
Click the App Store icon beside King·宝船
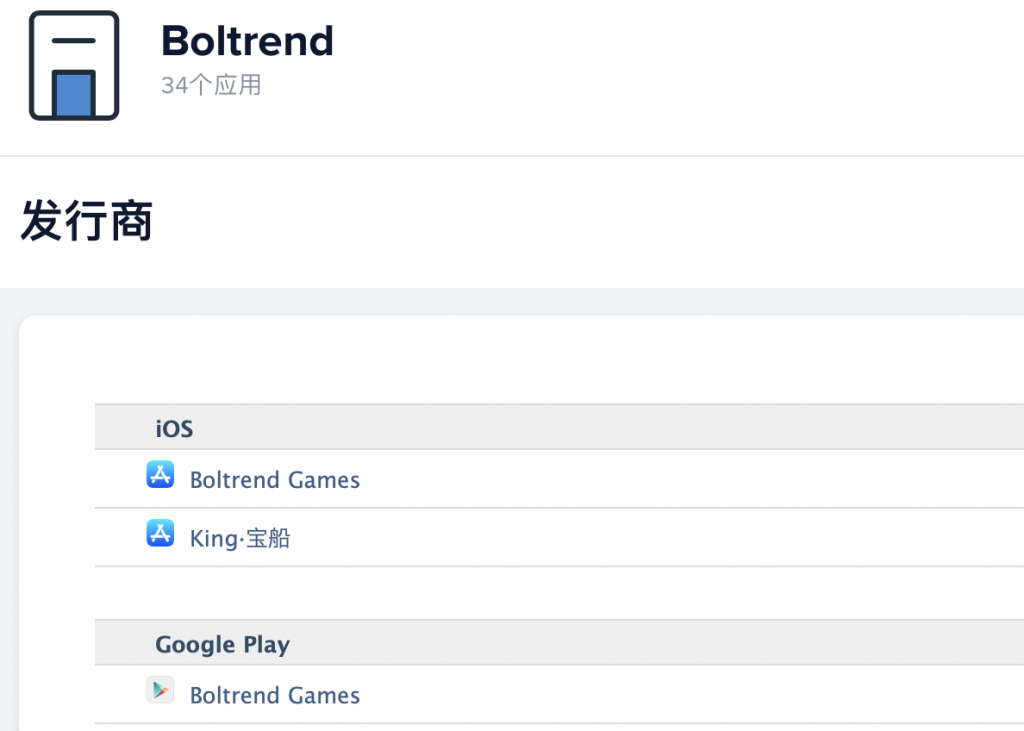pos(160,534)
